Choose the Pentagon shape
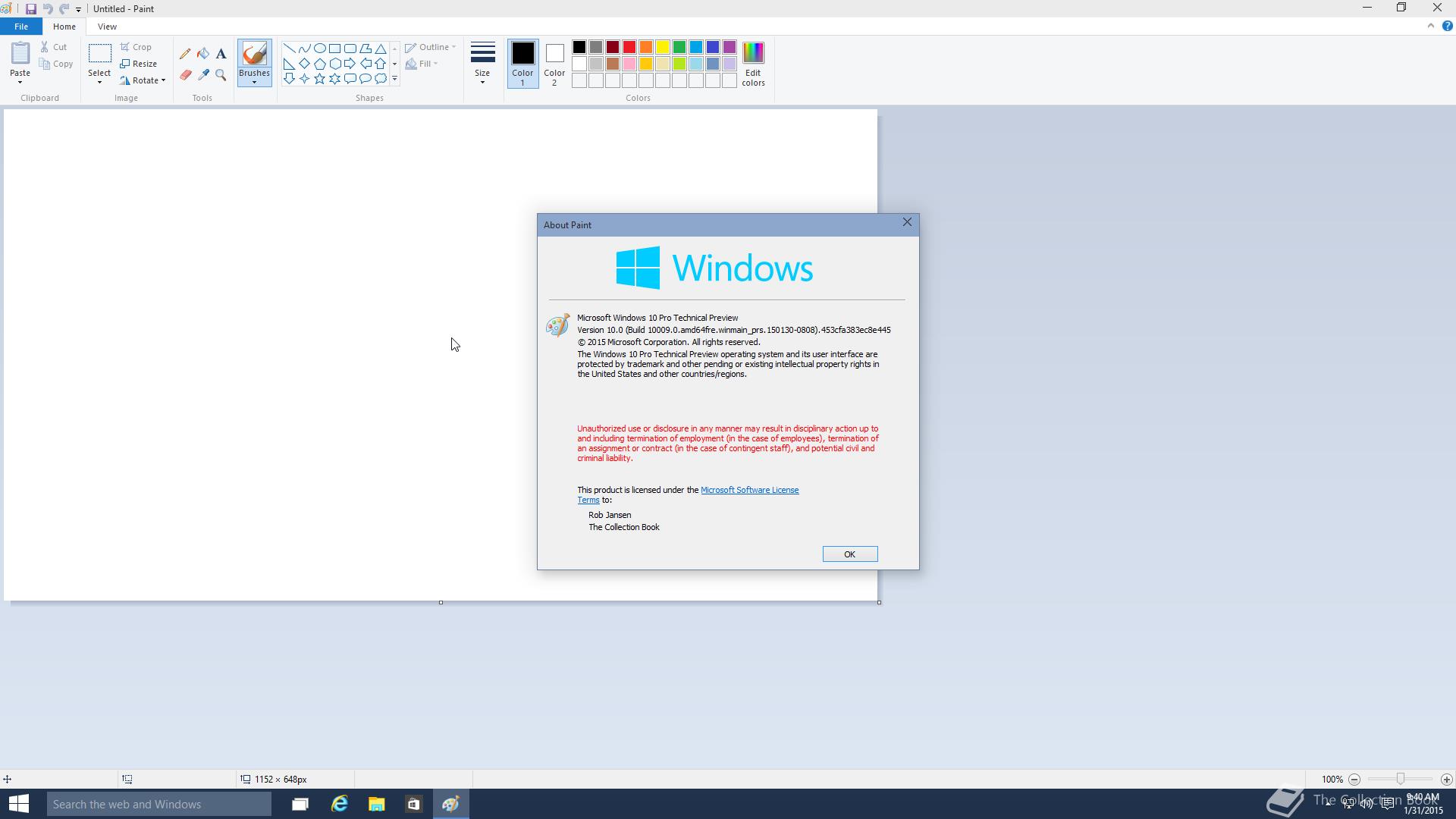Viewport: 1456px width, 819px height. pyautogui.click(x=319, y=63)
